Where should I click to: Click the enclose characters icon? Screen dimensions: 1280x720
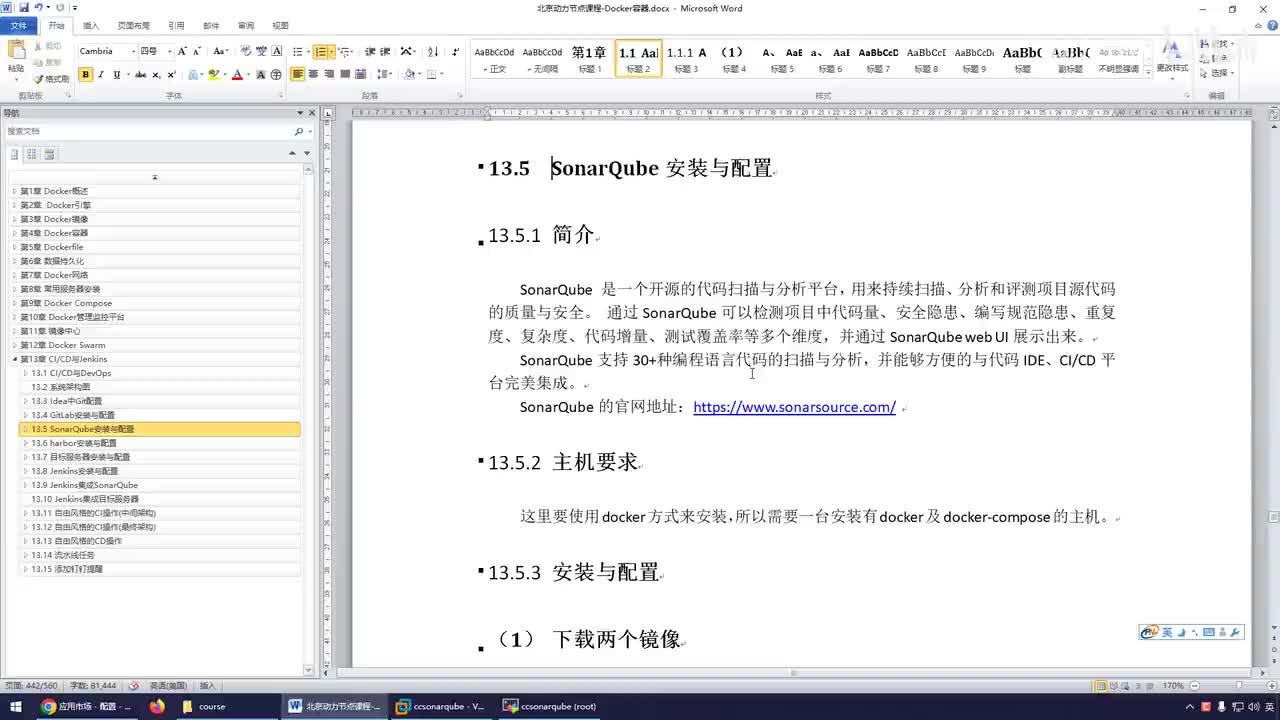tap(276, 75)
